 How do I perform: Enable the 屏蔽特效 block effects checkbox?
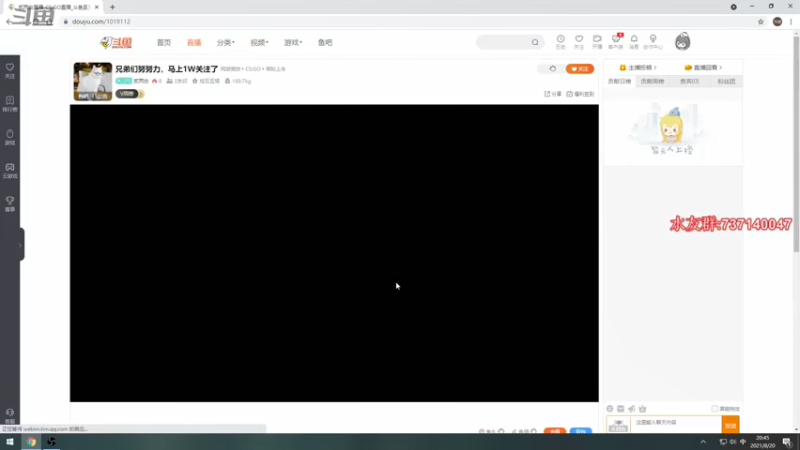(x=715, y=409)
